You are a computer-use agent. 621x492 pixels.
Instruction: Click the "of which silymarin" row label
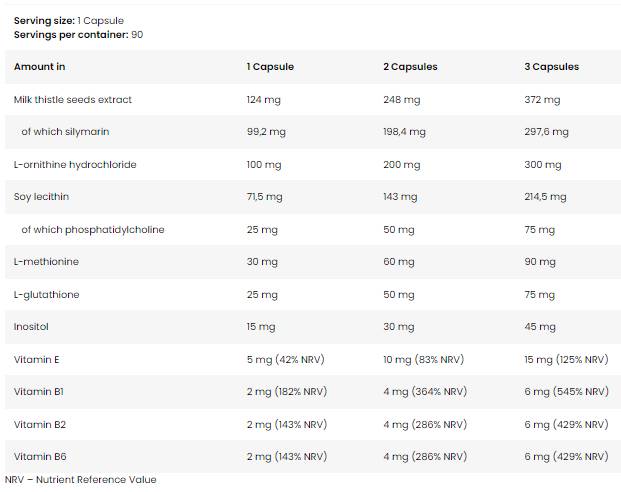[65, 132]
